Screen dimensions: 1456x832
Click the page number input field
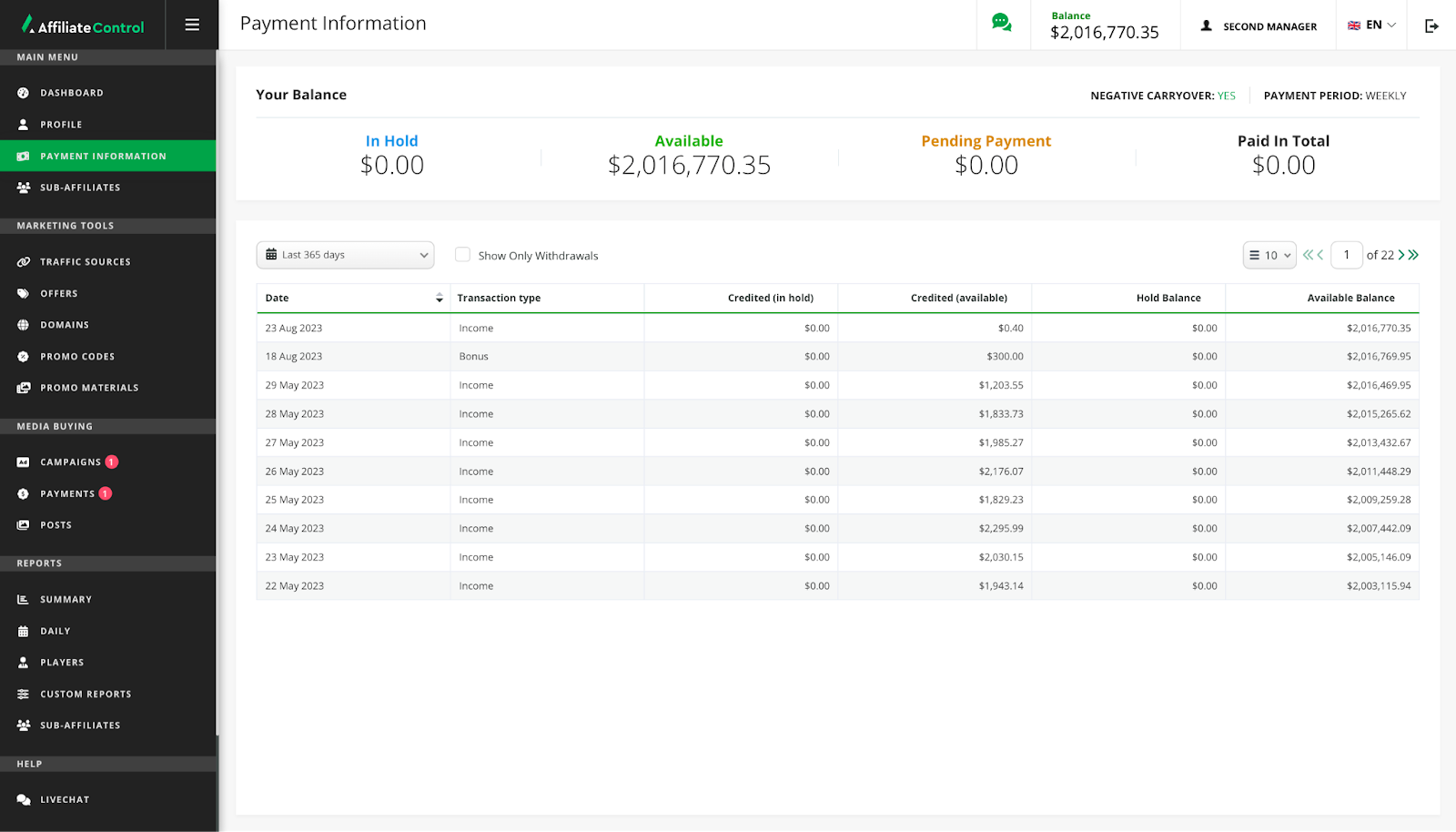pos(1346,255)
